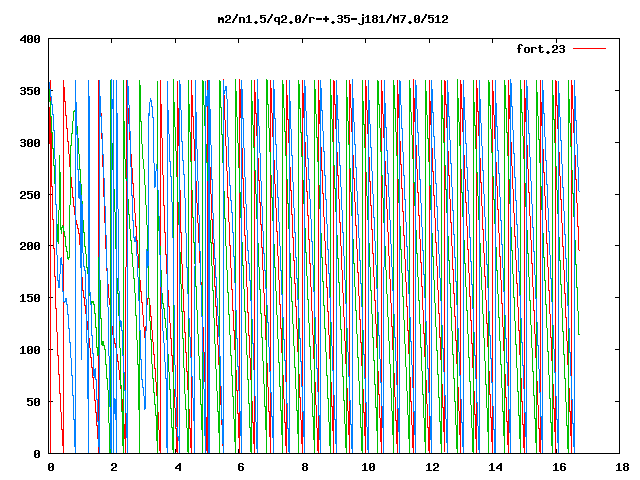This screenshot has width=640, height=480.
Task: Click x-axis label 18
Action: tap(622, 467)
